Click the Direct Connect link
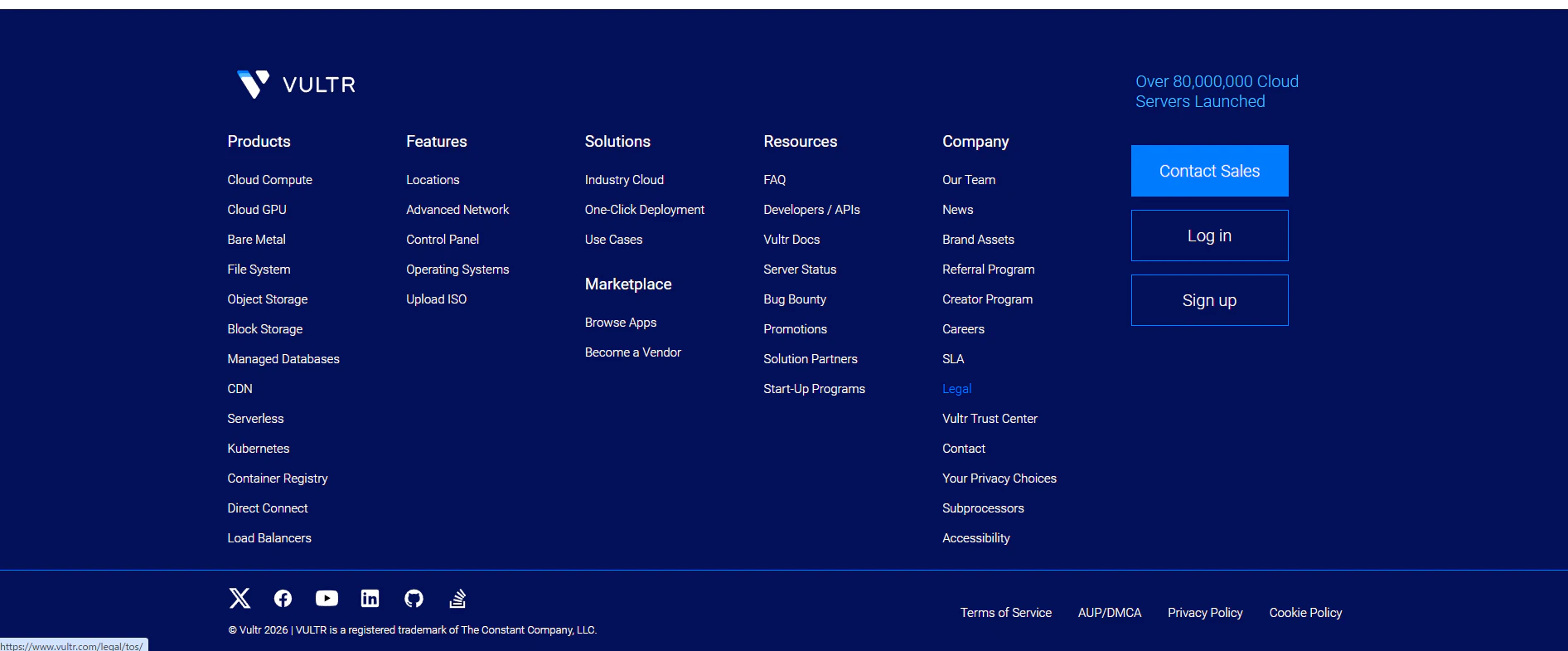This screenshot has width=1568, height=651. pos(268,508)
